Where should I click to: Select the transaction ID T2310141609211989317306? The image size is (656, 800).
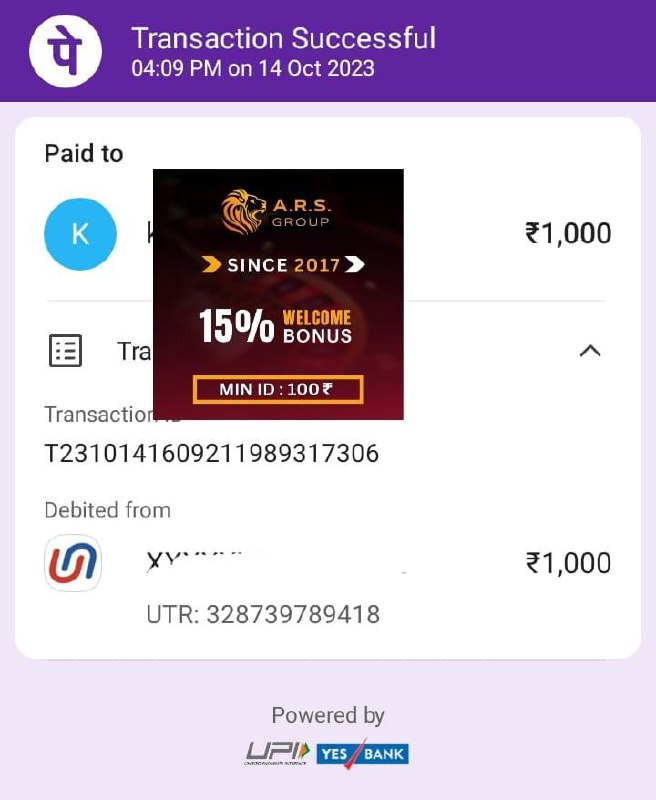click(x=212, y=454)
